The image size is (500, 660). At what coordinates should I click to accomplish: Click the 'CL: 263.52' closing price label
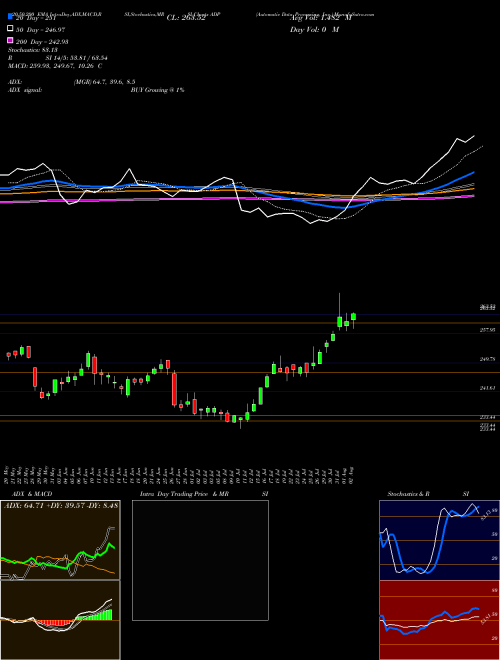pos(186,18)
